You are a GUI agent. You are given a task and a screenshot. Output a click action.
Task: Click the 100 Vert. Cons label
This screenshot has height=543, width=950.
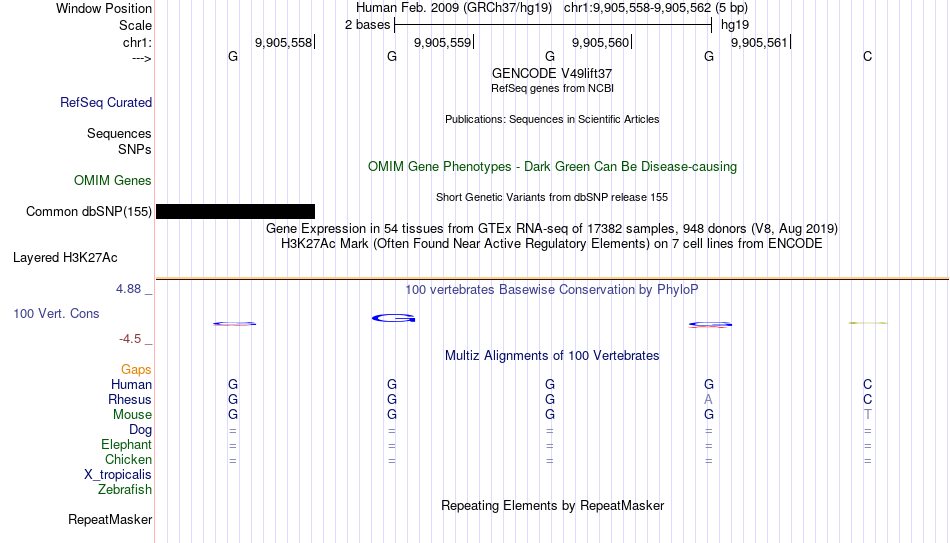(x=56, y=313)
